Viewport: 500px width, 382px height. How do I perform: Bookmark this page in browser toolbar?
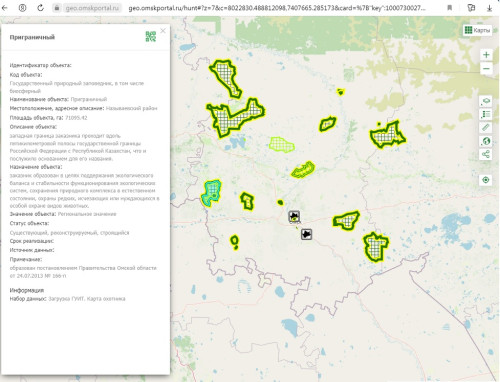450,8
